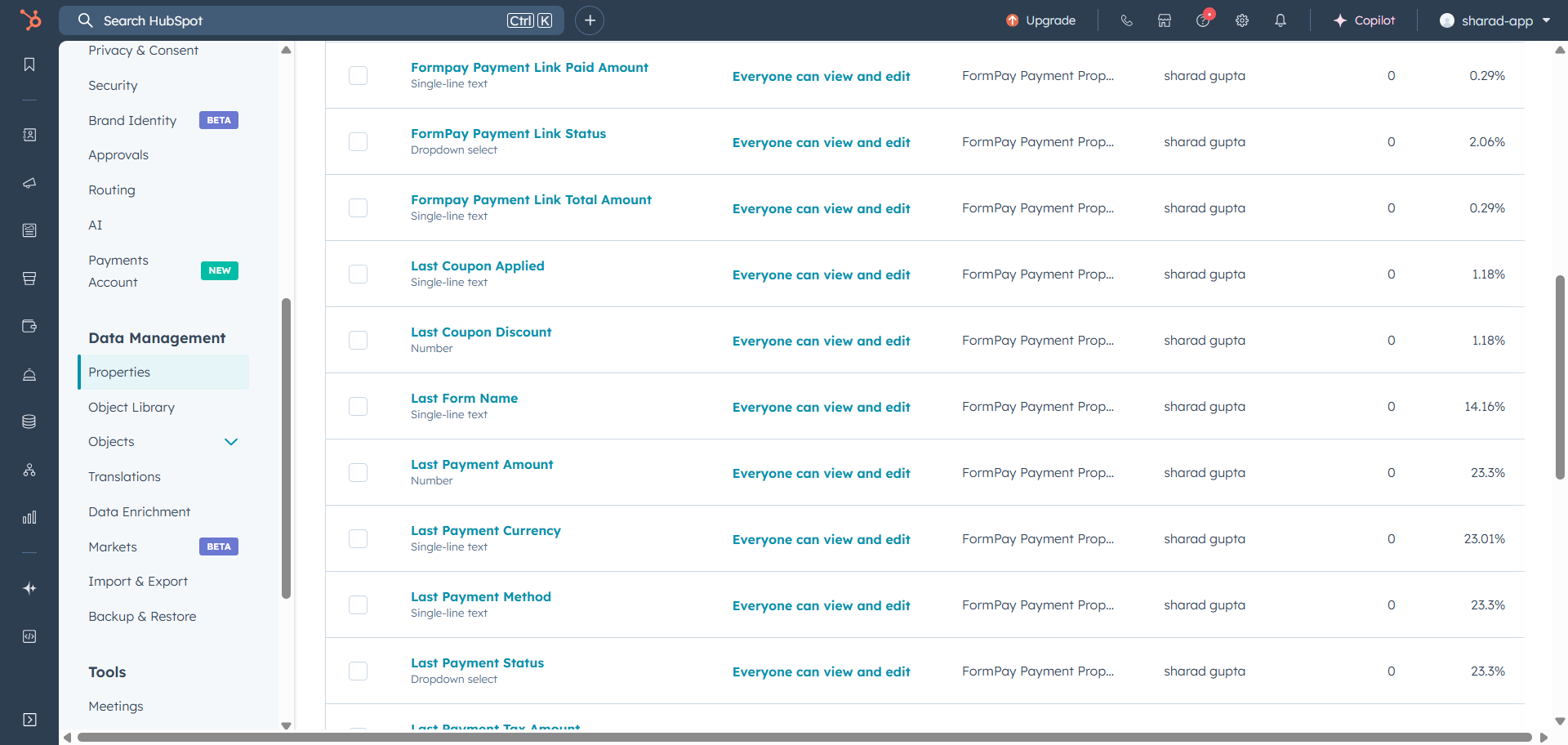
Task: Open Privacy & Consent settings
Action: pos(143,51)
